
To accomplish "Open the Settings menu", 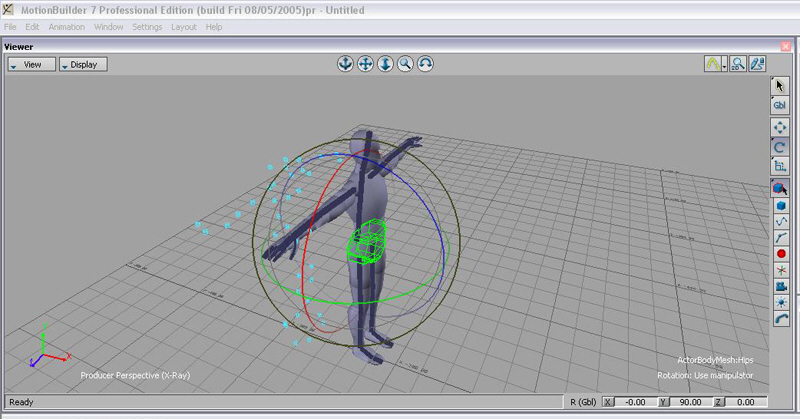I will click(147, 26).
